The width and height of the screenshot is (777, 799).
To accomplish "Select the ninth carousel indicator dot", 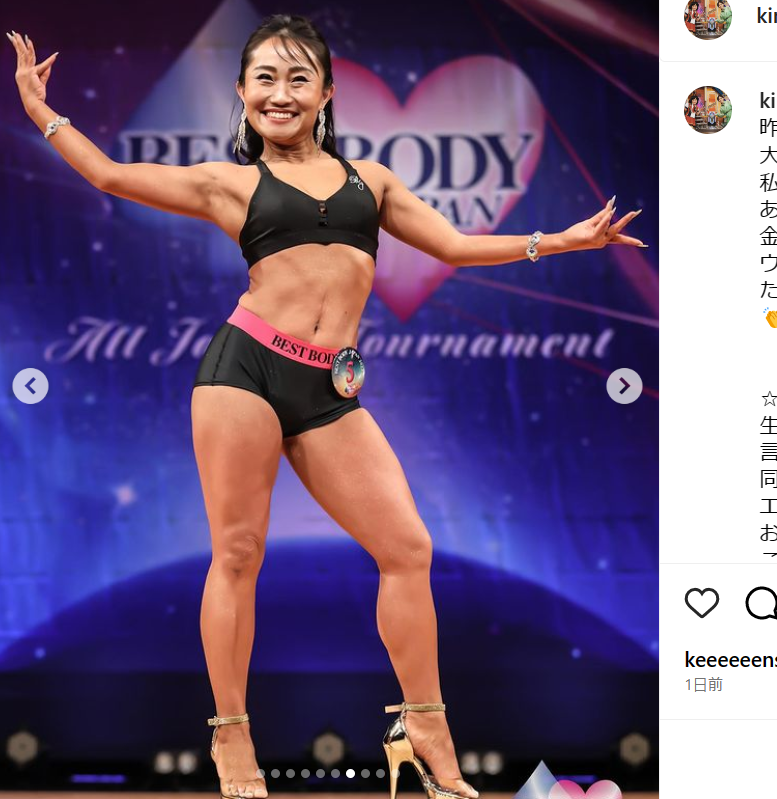I will click(x=381, y=774).
